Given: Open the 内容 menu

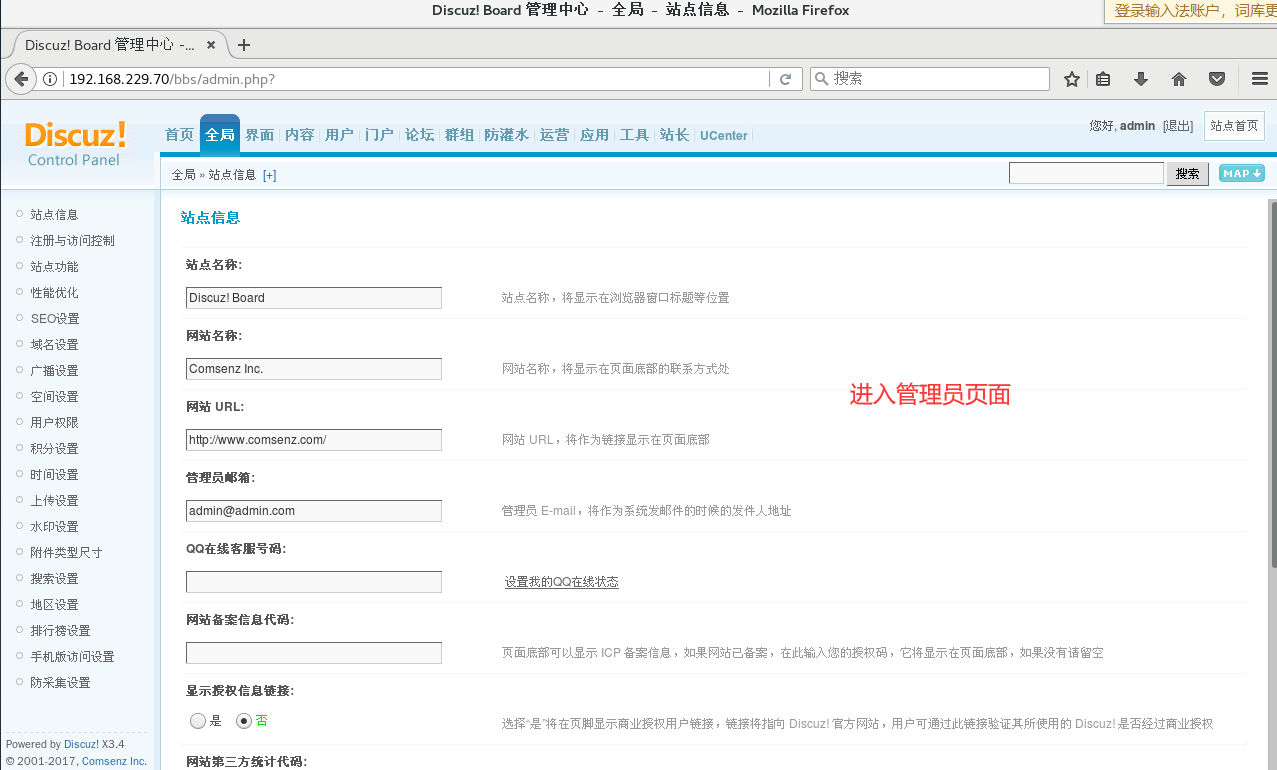Looking at the screenshot, I should click(x=299, y=135).
